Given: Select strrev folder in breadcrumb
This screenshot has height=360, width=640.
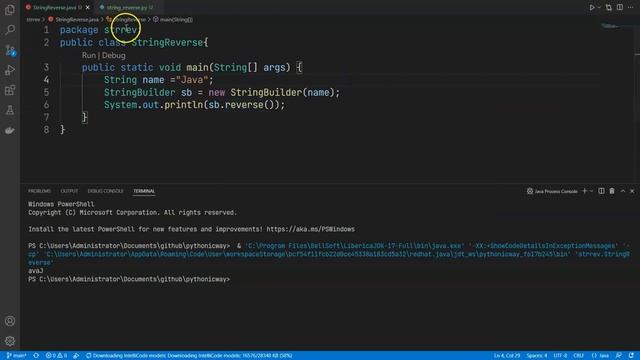Looking at the screenshot, I should (x=33, y=20).
